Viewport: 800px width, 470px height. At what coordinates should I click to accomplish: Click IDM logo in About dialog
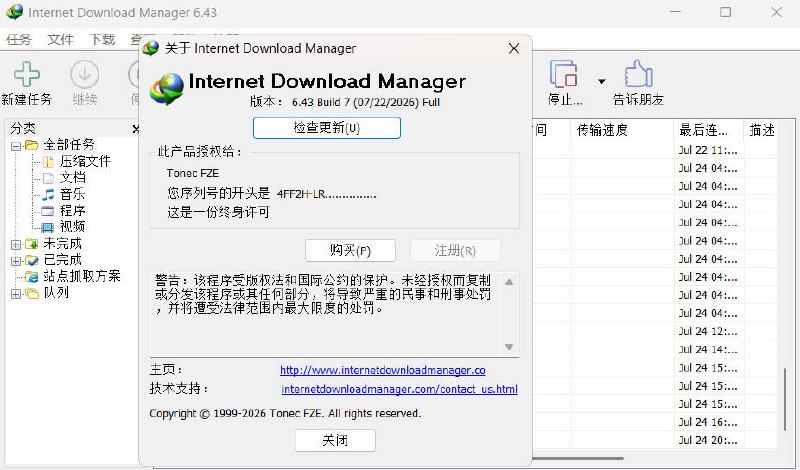pyautogui.click(x=167, y=89)
